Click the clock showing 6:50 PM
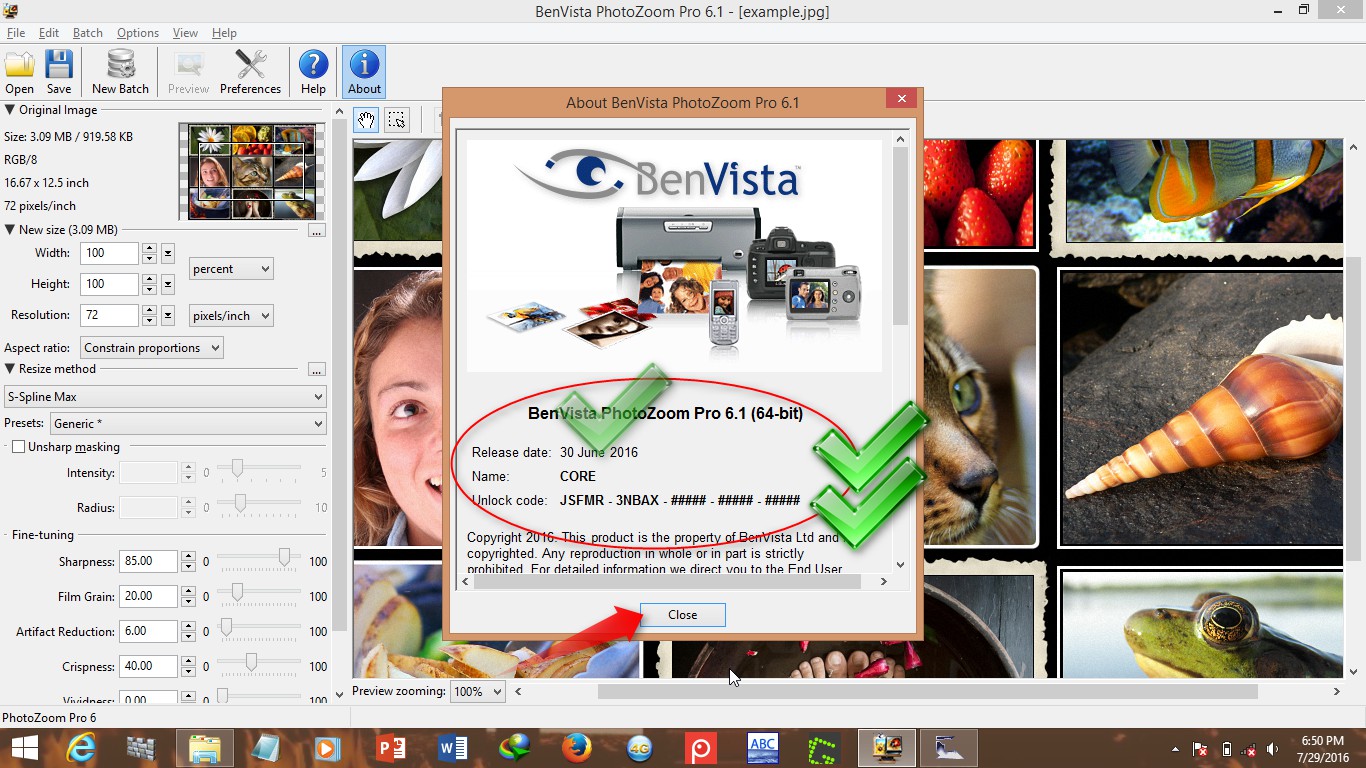This screenshot has width=1366, height=768. [1322, 741]
